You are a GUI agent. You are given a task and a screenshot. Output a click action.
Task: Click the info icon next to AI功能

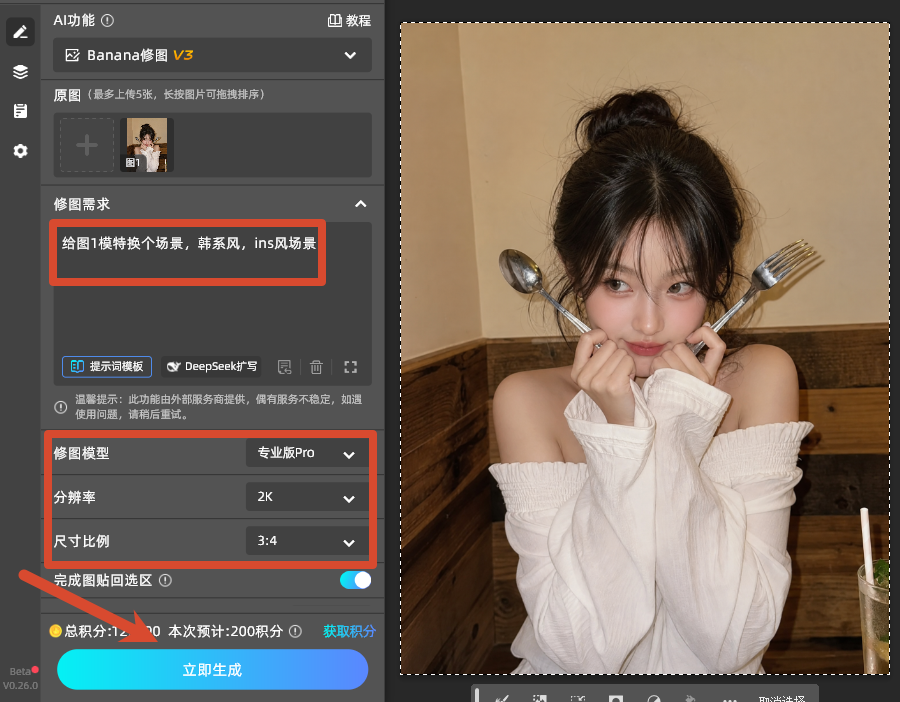(x=107, y=21)
